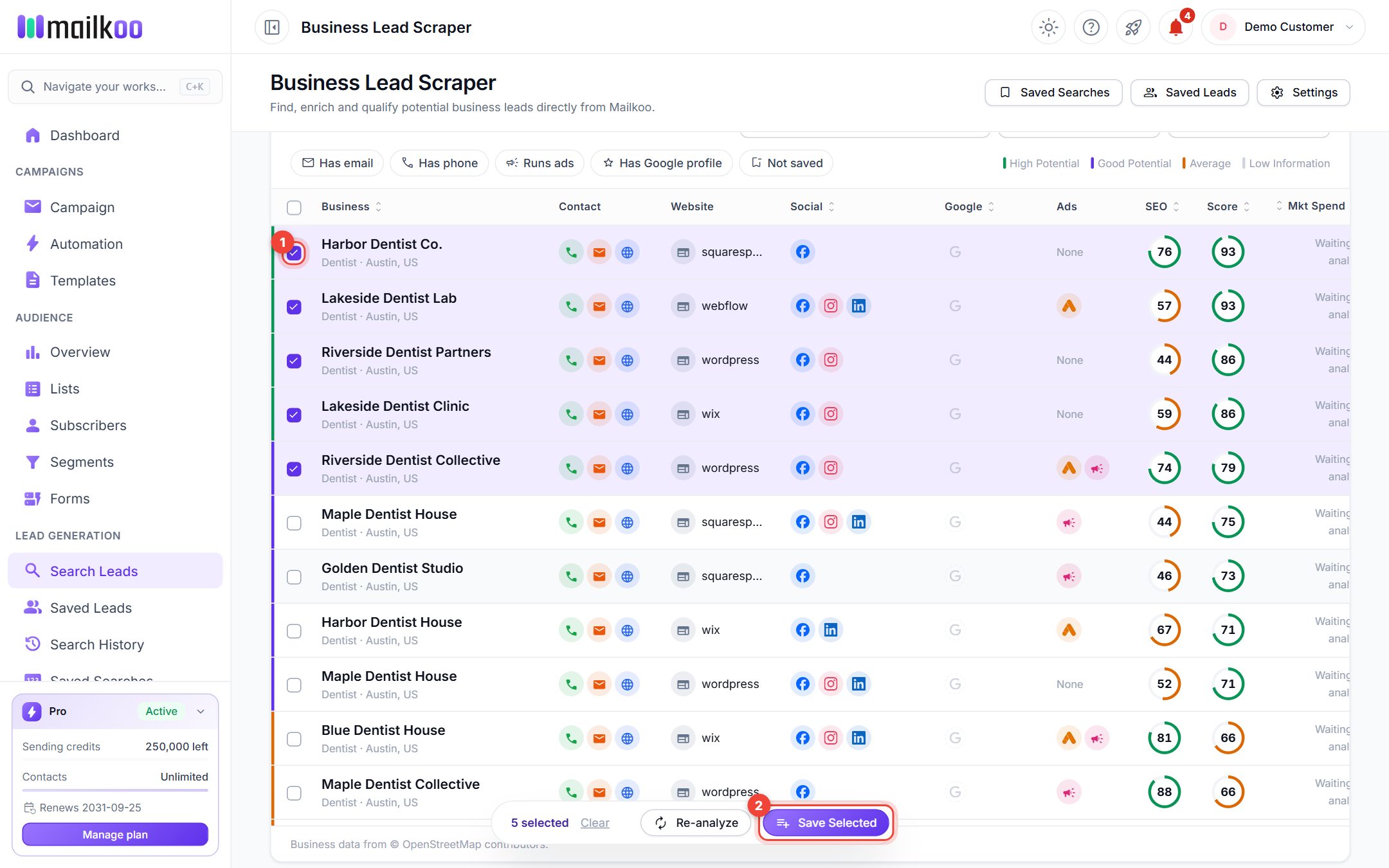Click Re-analyze button

point(696,823)
